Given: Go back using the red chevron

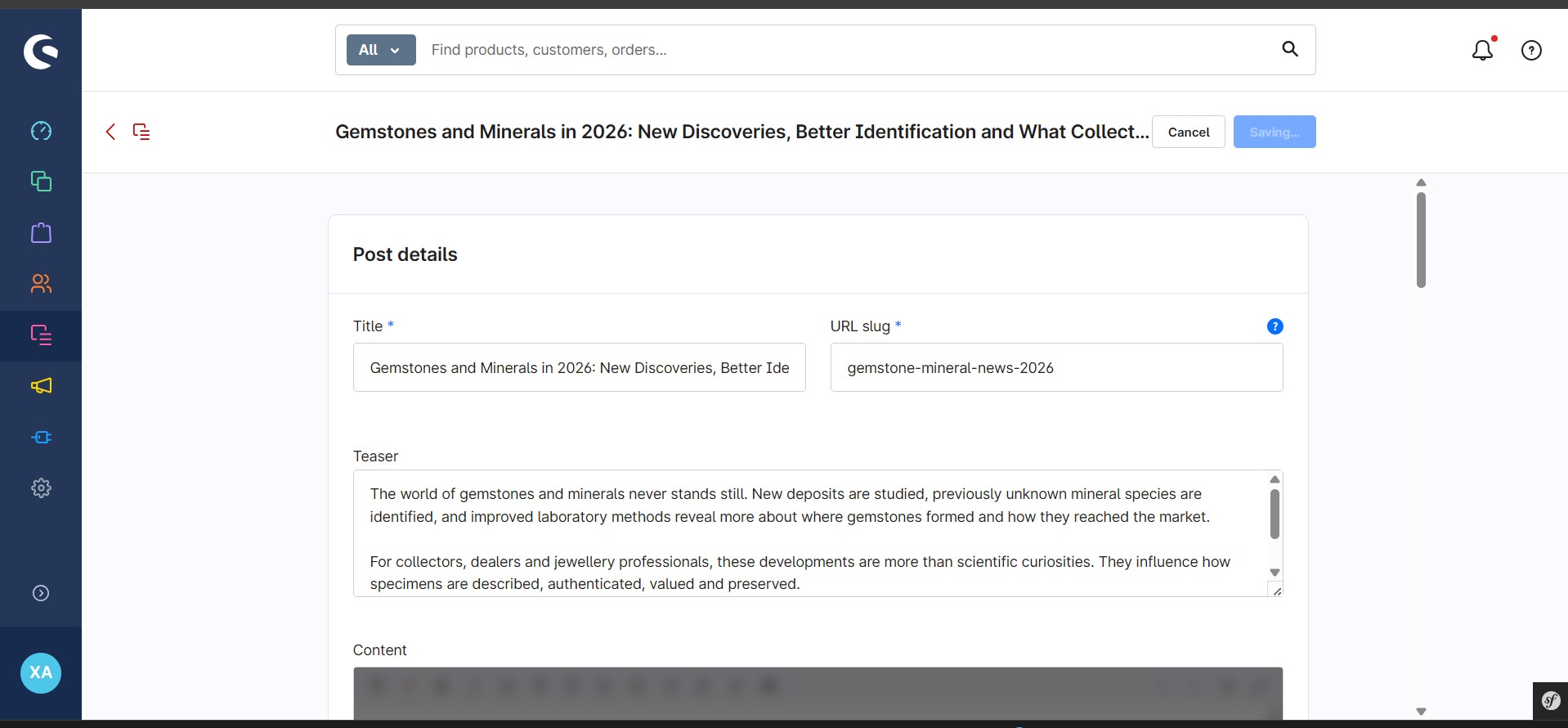Looking at the screenshot, I should 110,132.
